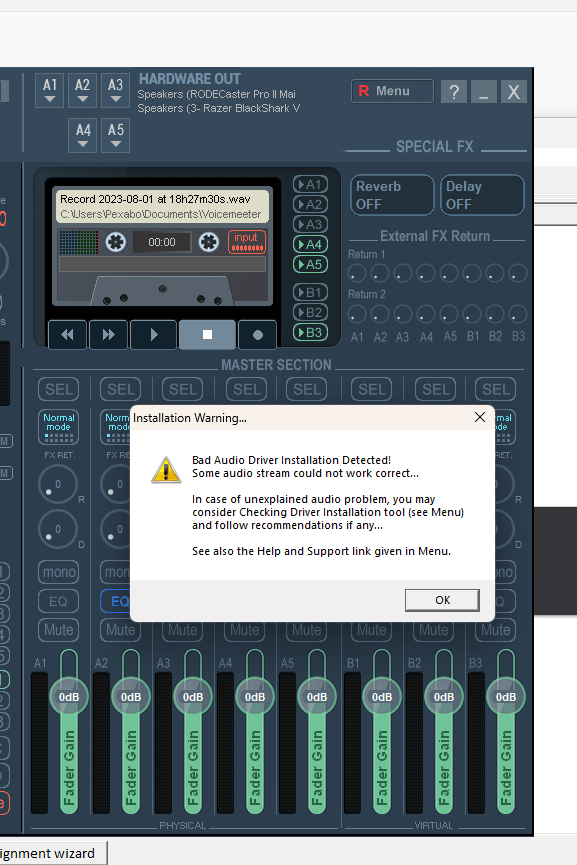Start recording with the record button
Viewport: 577px width, 865px height.
click(x=257, y=335)
